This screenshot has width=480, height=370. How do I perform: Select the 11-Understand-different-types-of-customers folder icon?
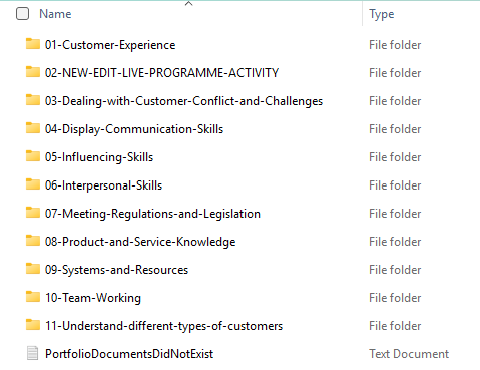(x=33, y=325)
